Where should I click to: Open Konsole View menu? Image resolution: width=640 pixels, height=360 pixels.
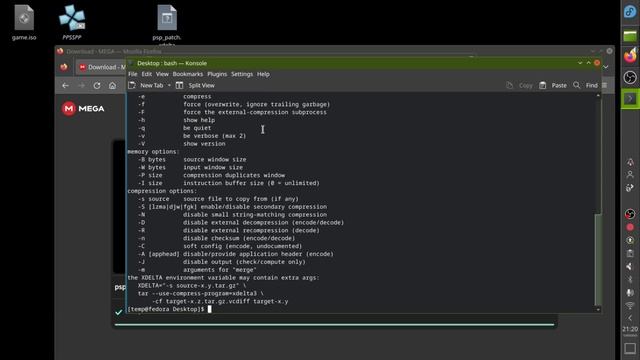click(x=162, y=74)
